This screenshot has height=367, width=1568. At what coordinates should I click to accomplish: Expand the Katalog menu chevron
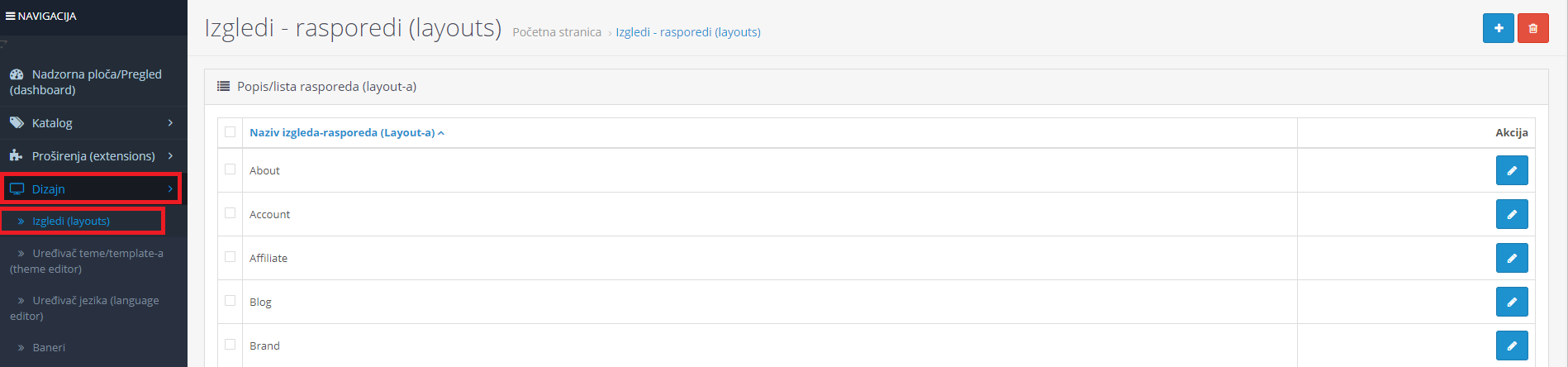pos(170,122)
